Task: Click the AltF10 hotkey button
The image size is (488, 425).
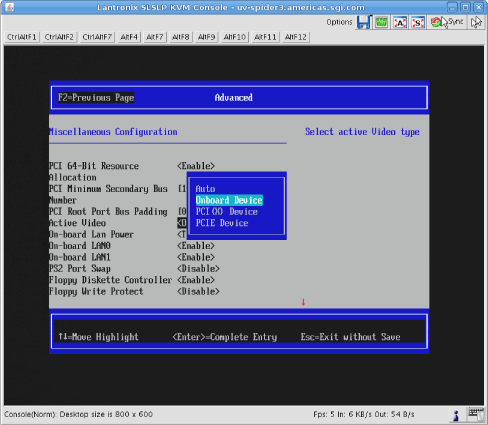Action: coord(235,37)
